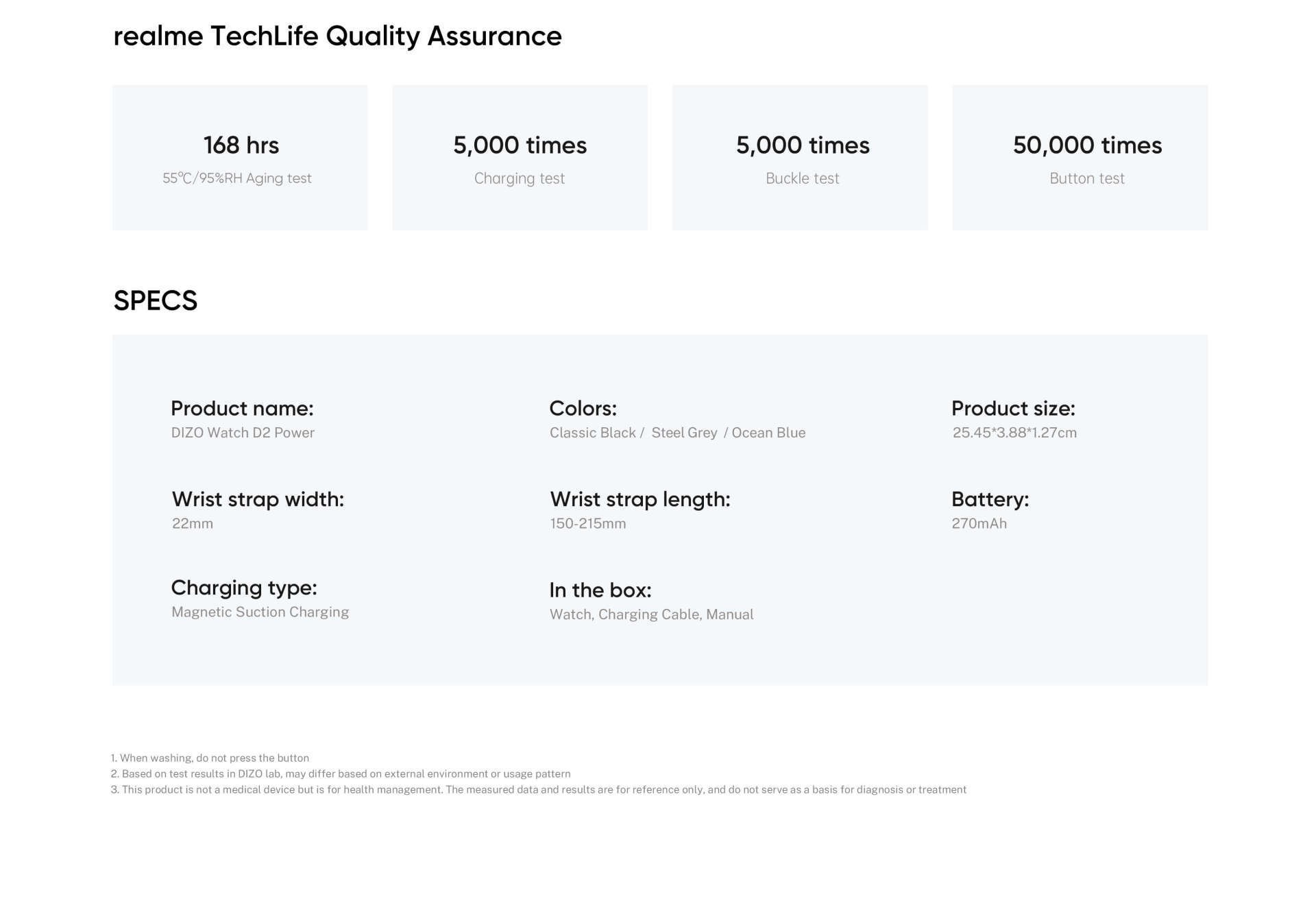Click the medical device disclaimer footnote

(539, 789)
